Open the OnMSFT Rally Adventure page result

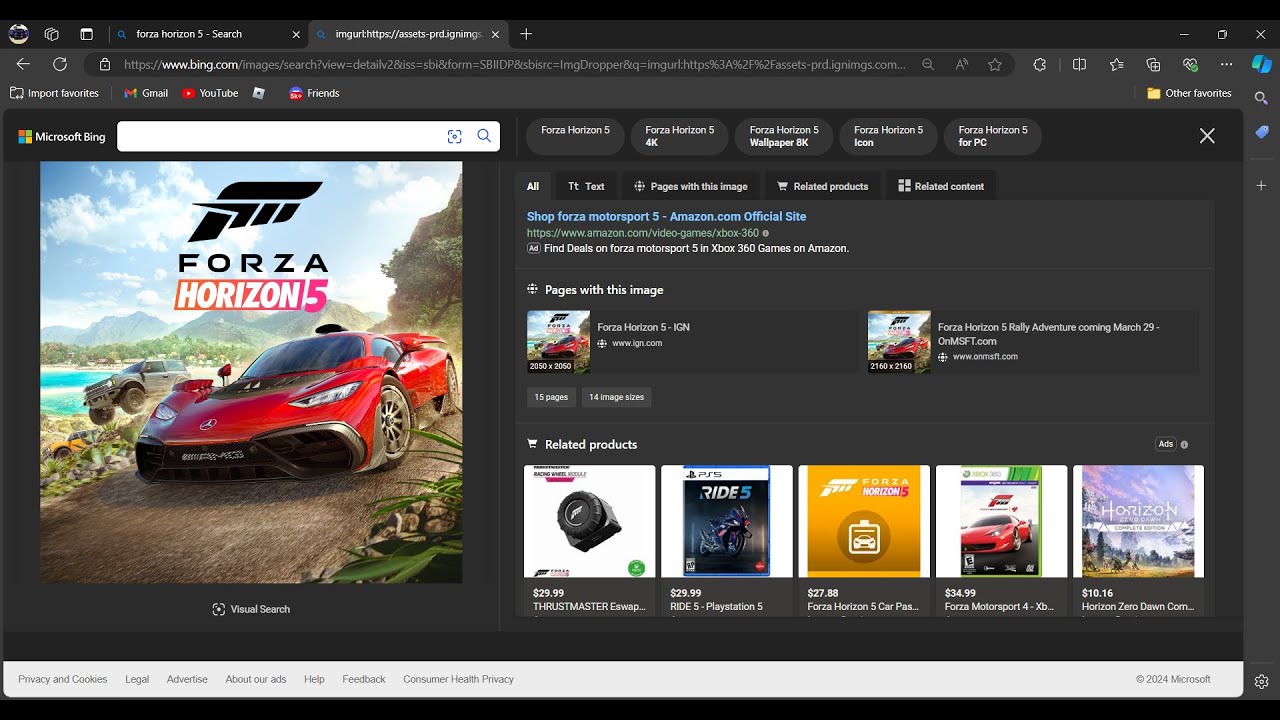pos(1033,342)
